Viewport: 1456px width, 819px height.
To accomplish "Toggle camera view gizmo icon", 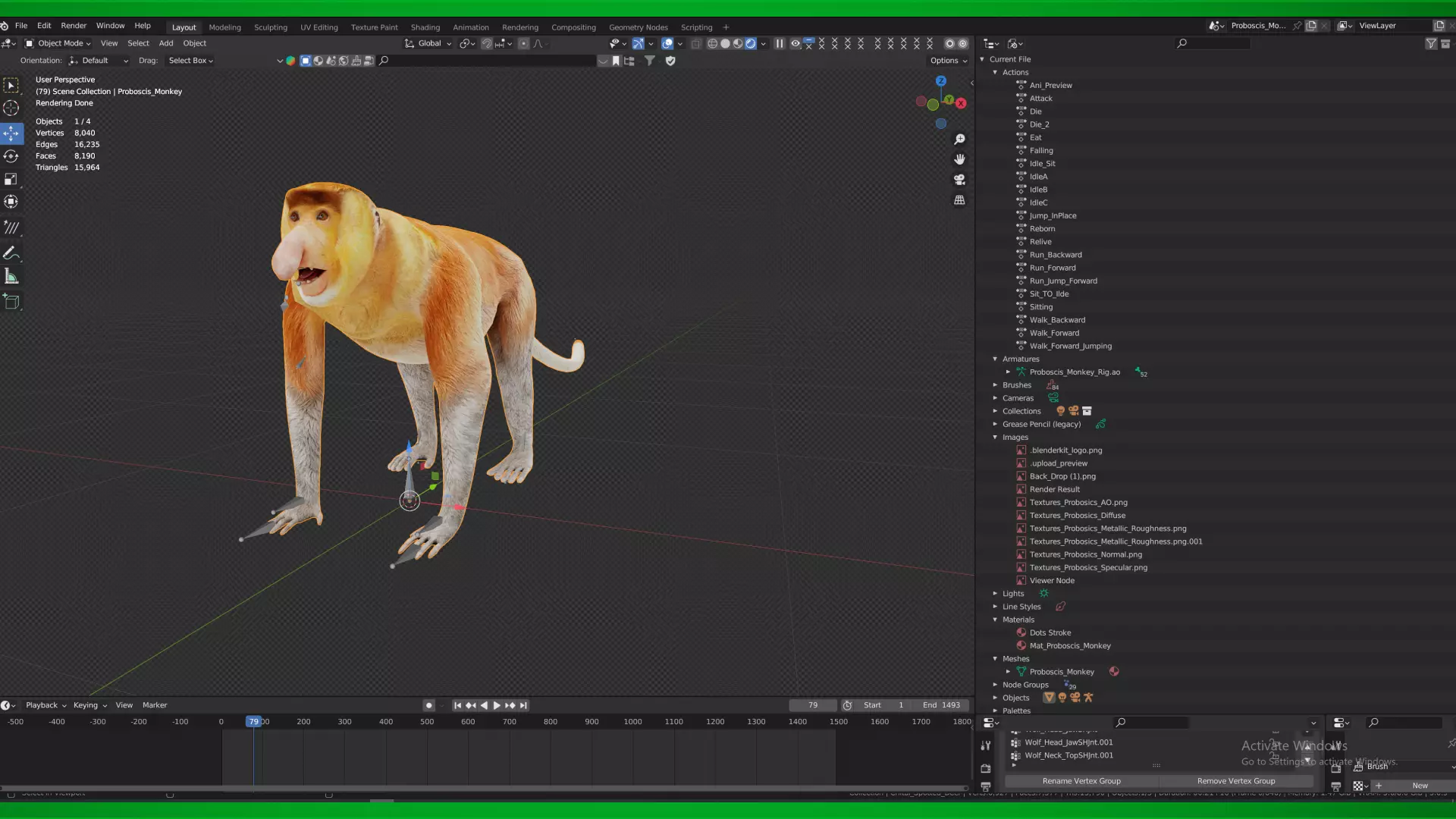I will tap(959, 180).
